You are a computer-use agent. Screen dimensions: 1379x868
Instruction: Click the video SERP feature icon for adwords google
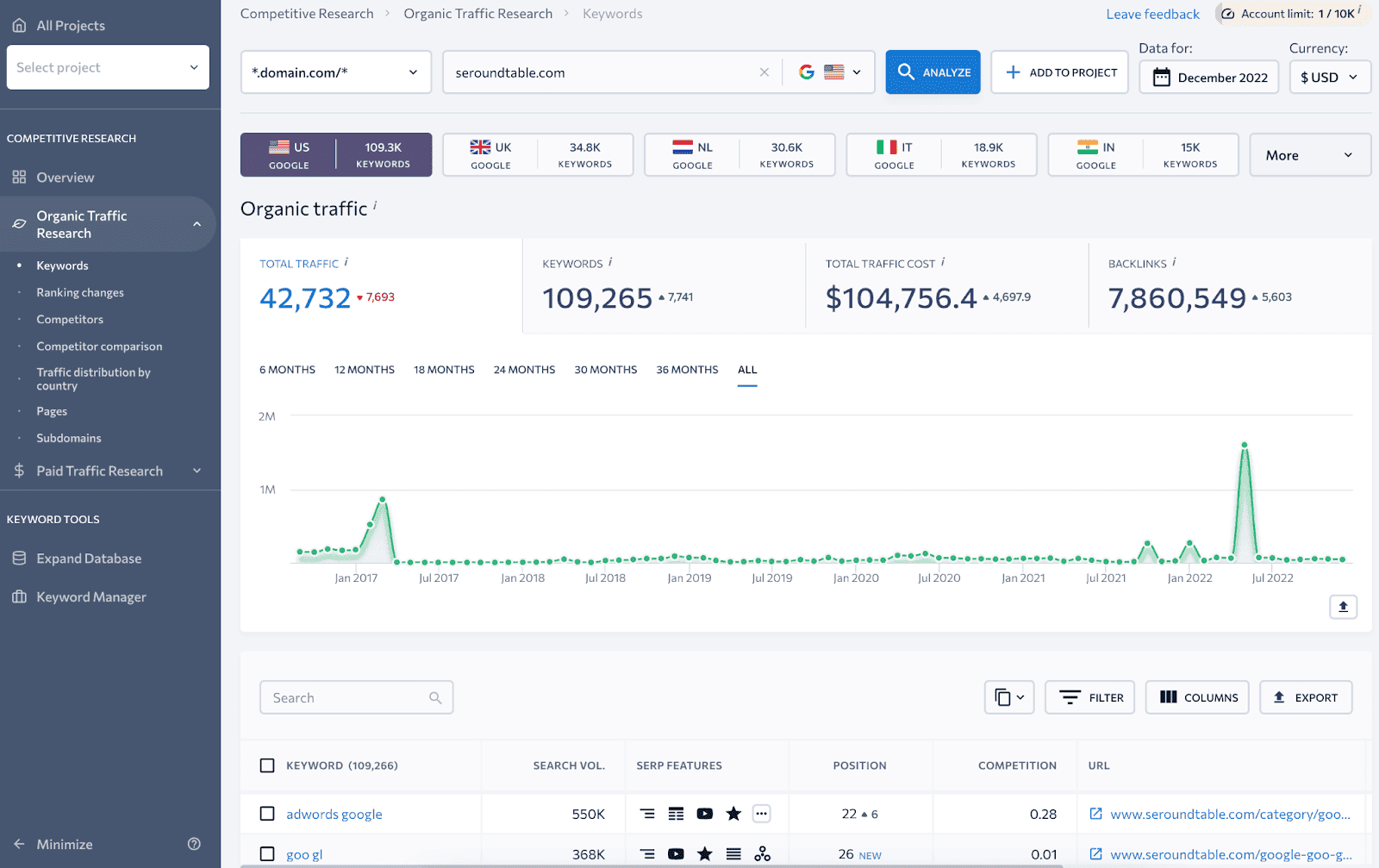click(x=705, y=813)
